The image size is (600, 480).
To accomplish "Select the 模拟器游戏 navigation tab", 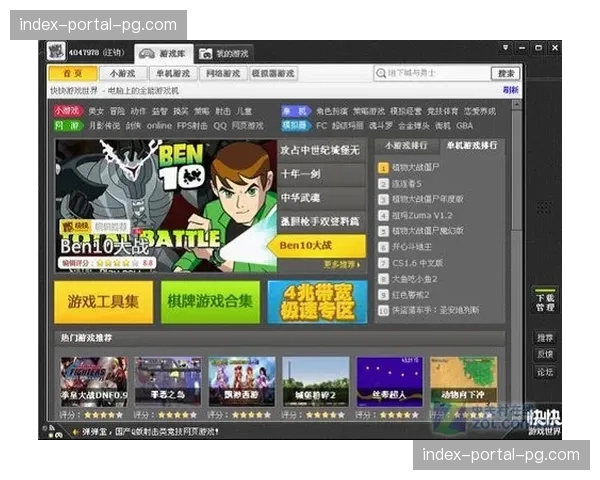I will coord(273,73).
